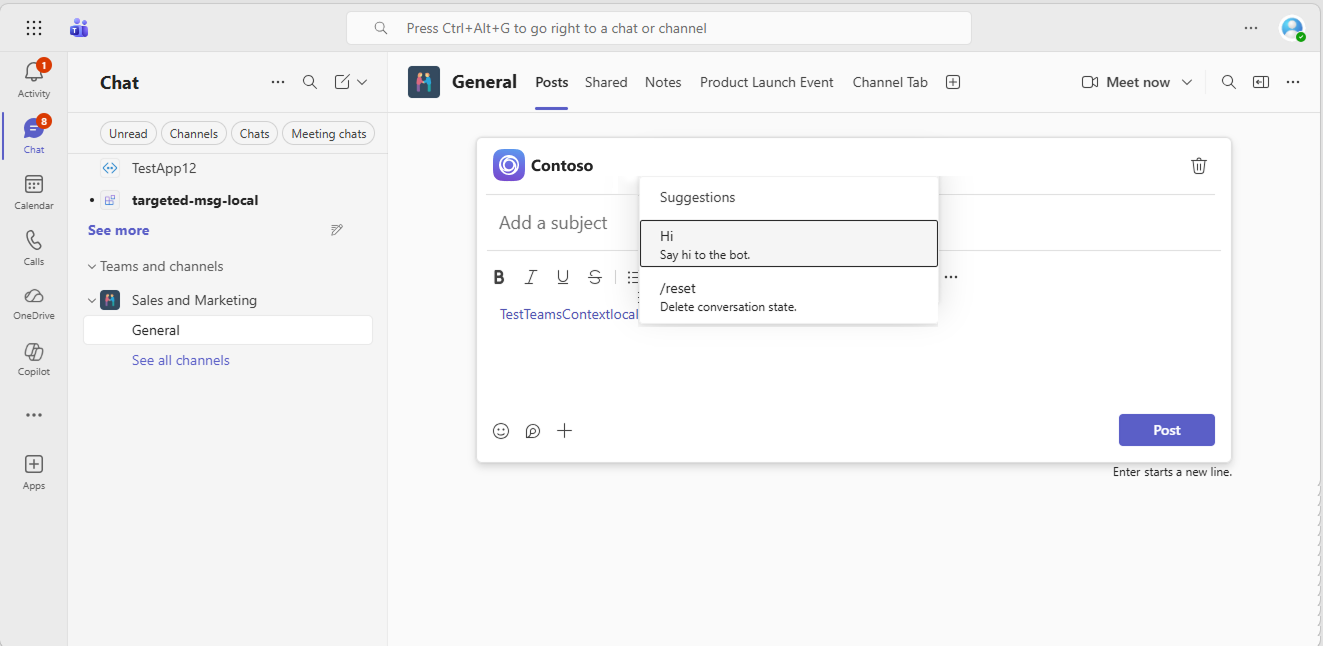Expand the new chat options chevron
This screenshot has height=646, width=1323.
tap(362, 82)
